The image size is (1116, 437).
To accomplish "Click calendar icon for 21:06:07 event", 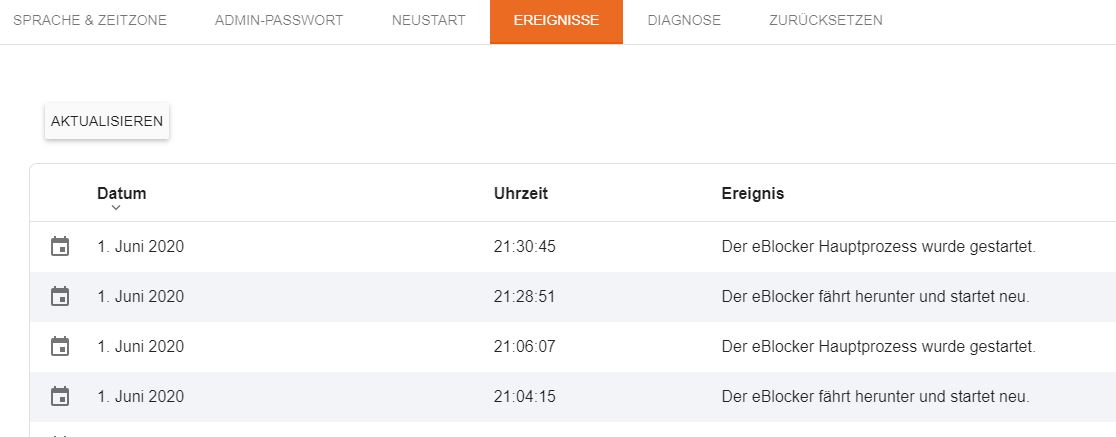I will point(60,346).
